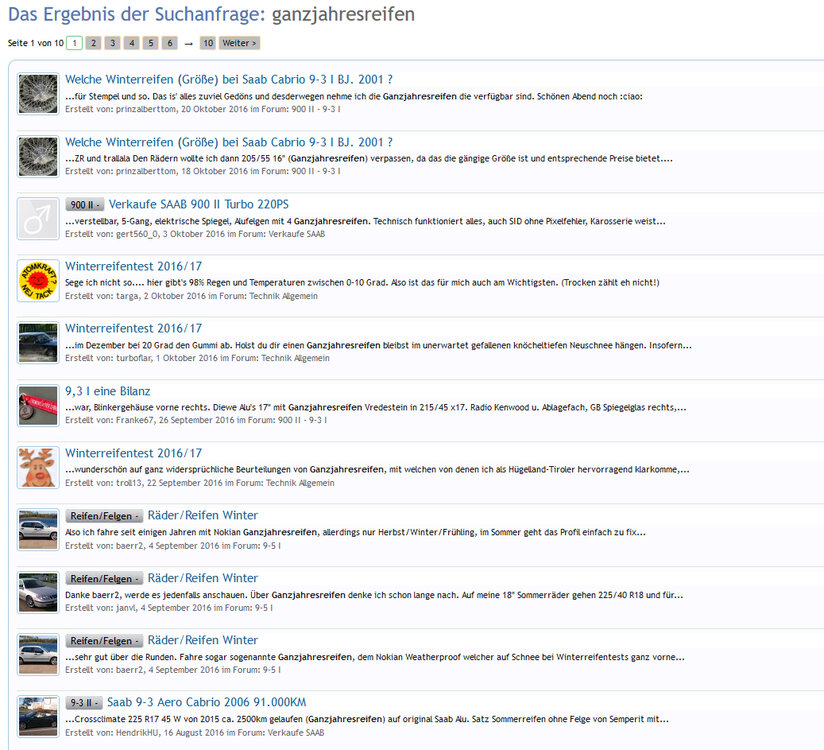The image size is (824, 750).
Task: Click Reifen/Felgen tag on Also ich fahre post
Action: point(104,516)
